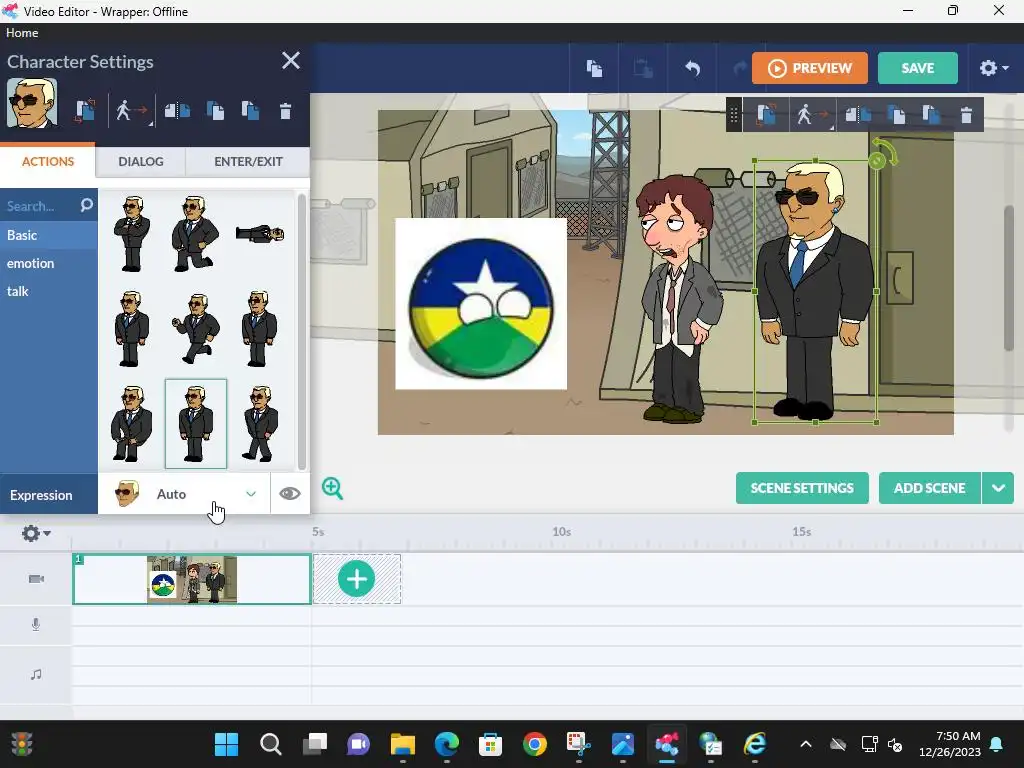1024x768 pixels.
Task: Delete character via floating toolbar trash icon
Action: 967,115
